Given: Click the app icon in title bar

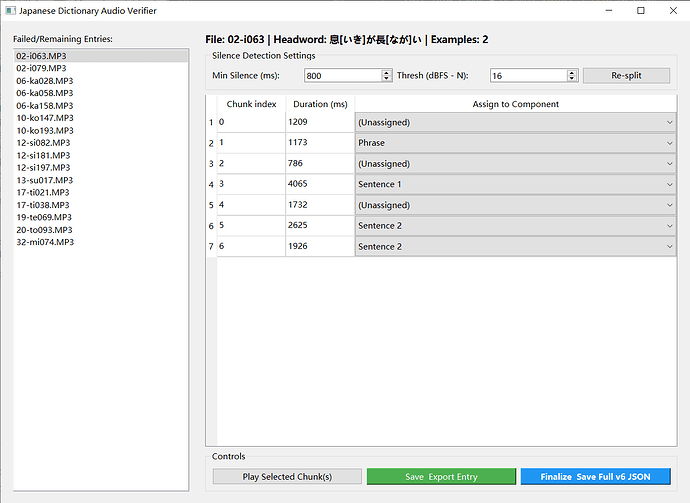Looking at the screenshot, I should point(11,10).
